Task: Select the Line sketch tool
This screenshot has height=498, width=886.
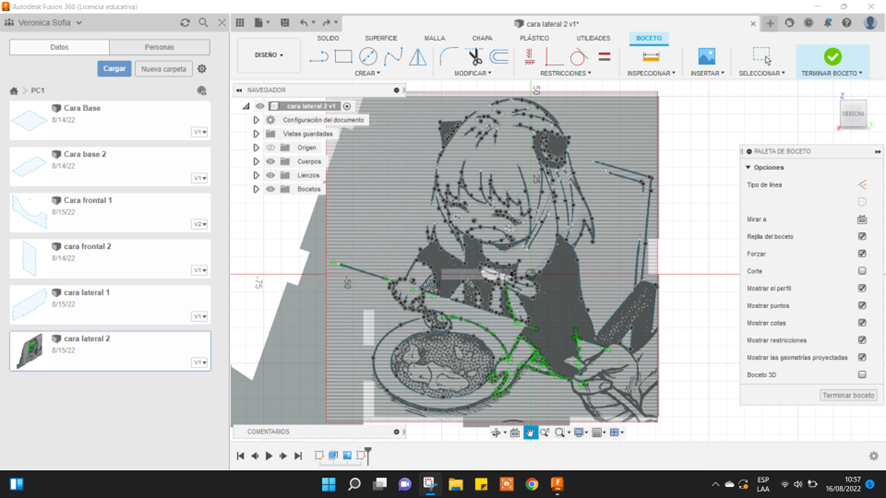Action: [319, 57]
